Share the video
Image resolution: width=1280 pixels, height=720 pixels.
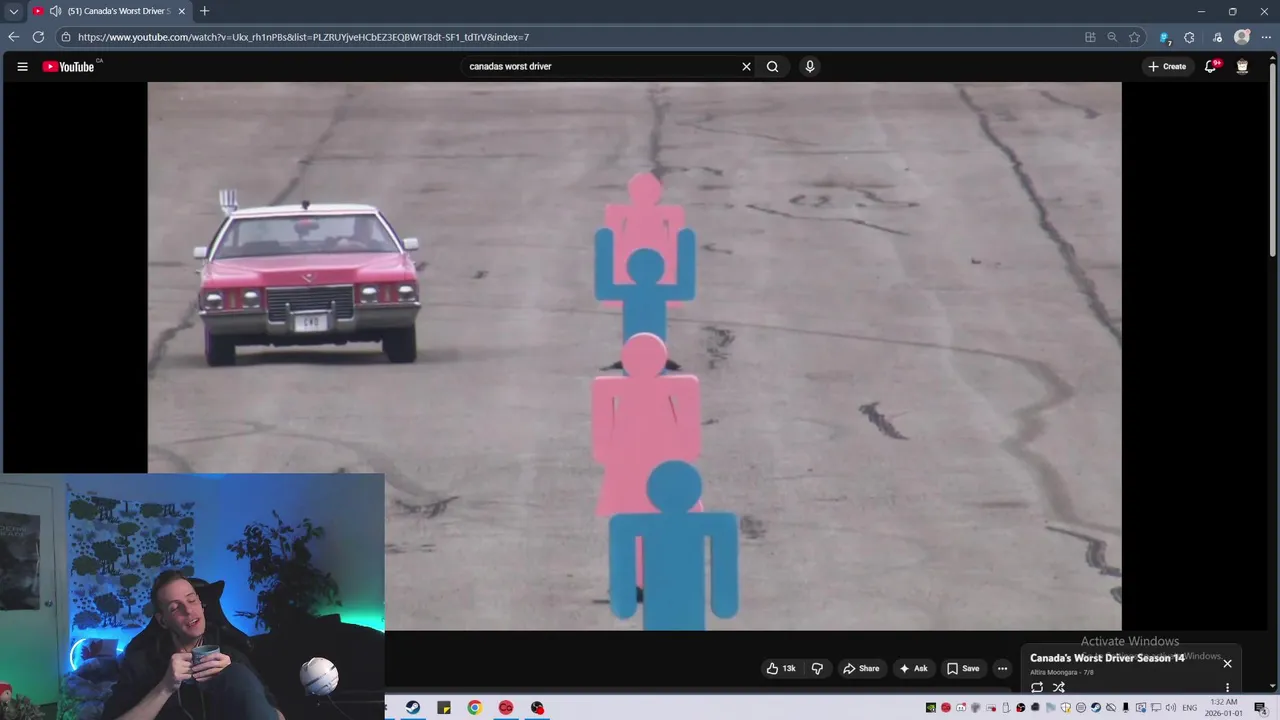861,668
